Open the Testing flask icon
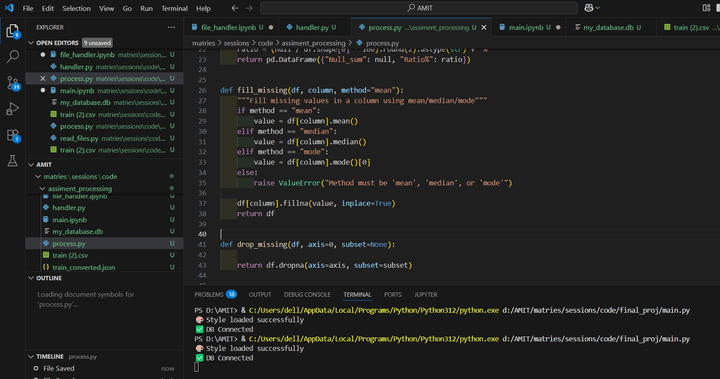The height and width of the screenshot is (379, 720). (12, 161)
